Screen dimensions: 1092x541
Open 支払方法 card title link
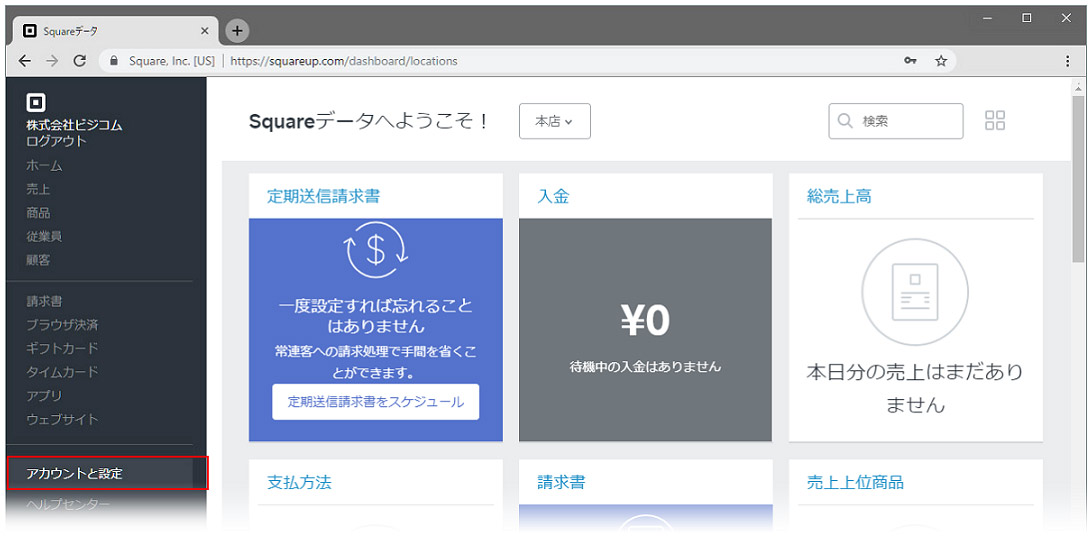pos(299,482)
